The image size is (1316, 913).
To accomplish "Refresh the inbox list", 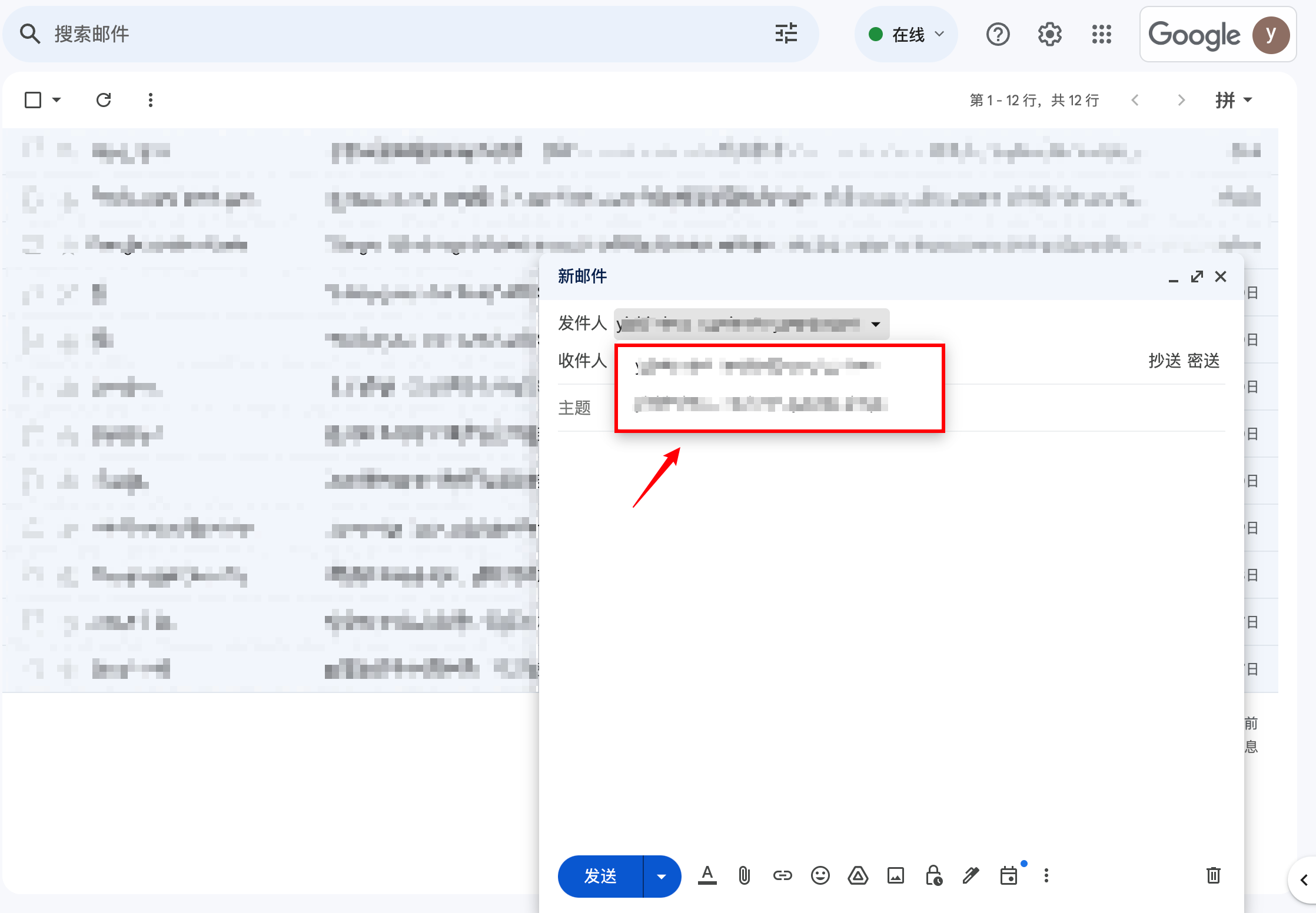I will coord(104,100).
